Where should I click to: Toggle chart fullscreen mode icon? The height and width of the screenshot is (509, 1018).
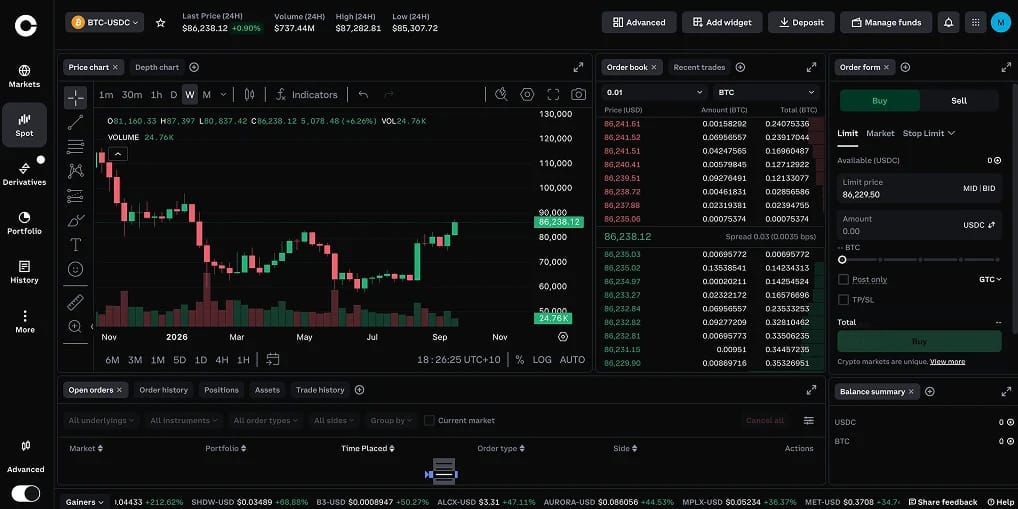coord(553,95)
